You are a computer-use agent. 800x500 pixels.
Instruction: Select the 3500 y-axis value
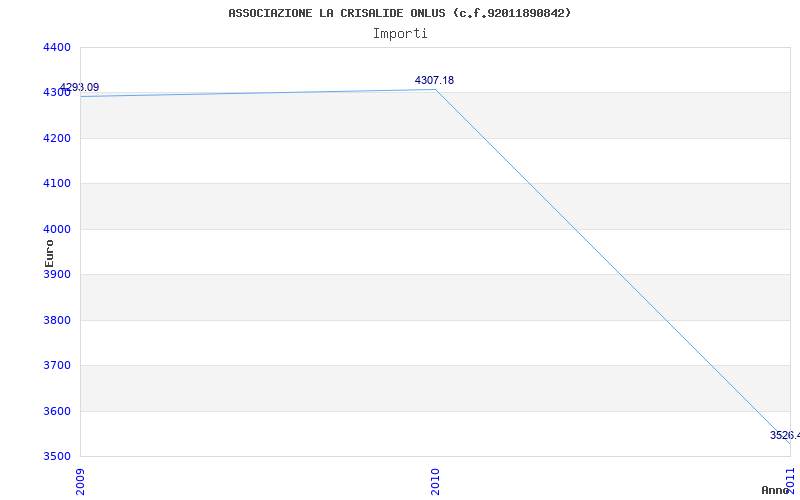(57, 456)
